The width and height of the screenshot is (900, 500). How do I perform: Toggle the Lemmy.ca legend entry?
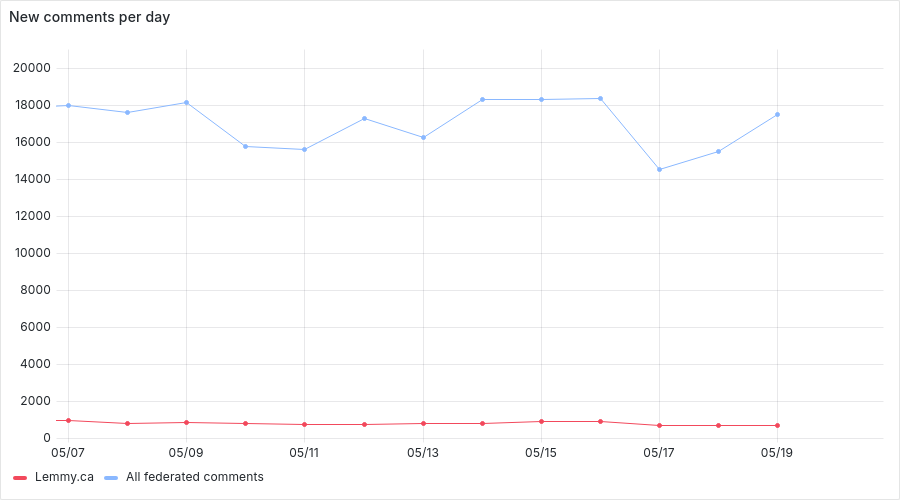[x=53, y=477]
